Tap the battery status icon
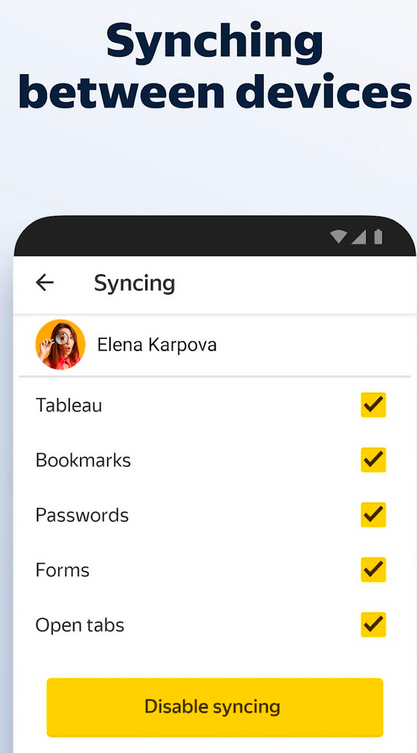The image size is (417, 753). pyautogui.click(x=378, y=237)
